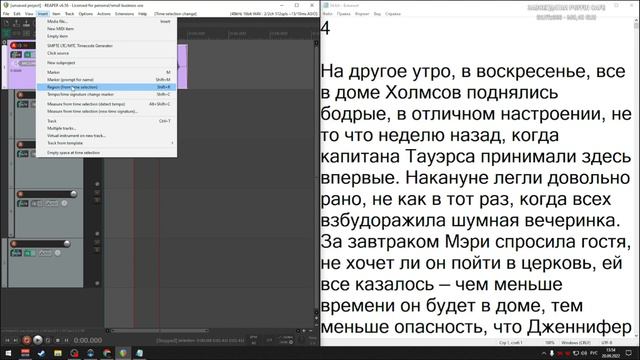Open Notepad's Справка menu
The width and height of the screenshot is (640, 360).
[x=393, y=14]
